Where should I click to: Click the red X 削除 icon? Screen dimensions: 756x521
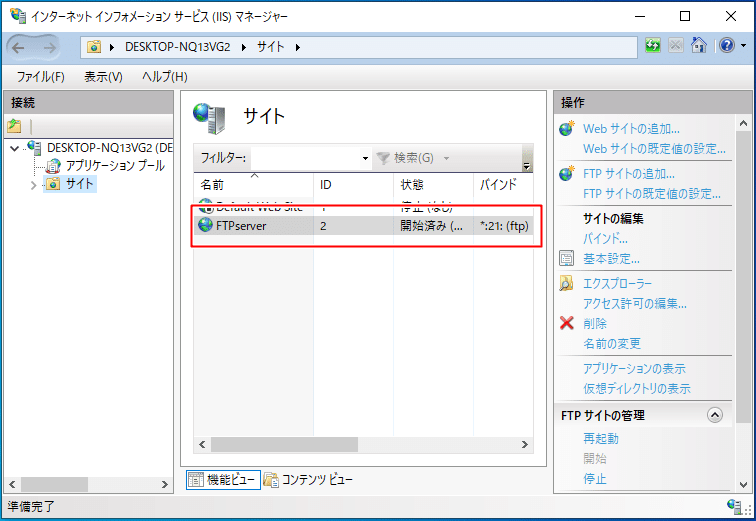[567, 323]
